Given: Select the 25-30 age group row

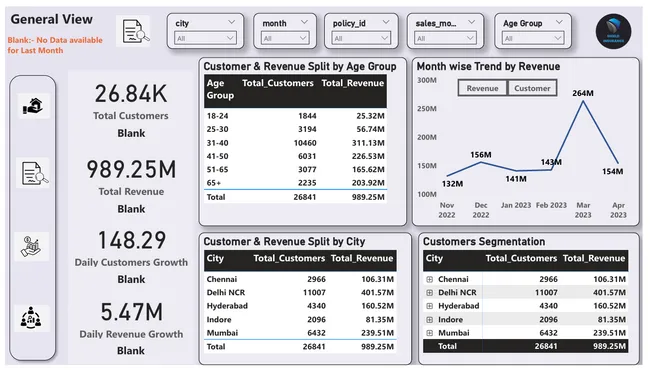Looking at the screenshot, I should [x=295, y=129].
